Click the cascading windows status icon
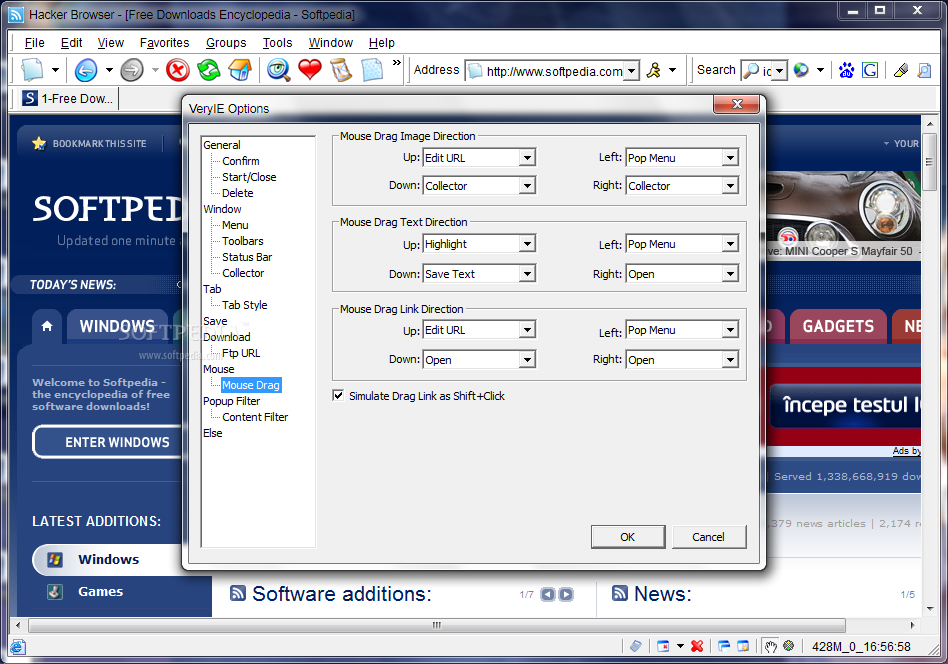 pyautogui.click(x=724, y=646)
